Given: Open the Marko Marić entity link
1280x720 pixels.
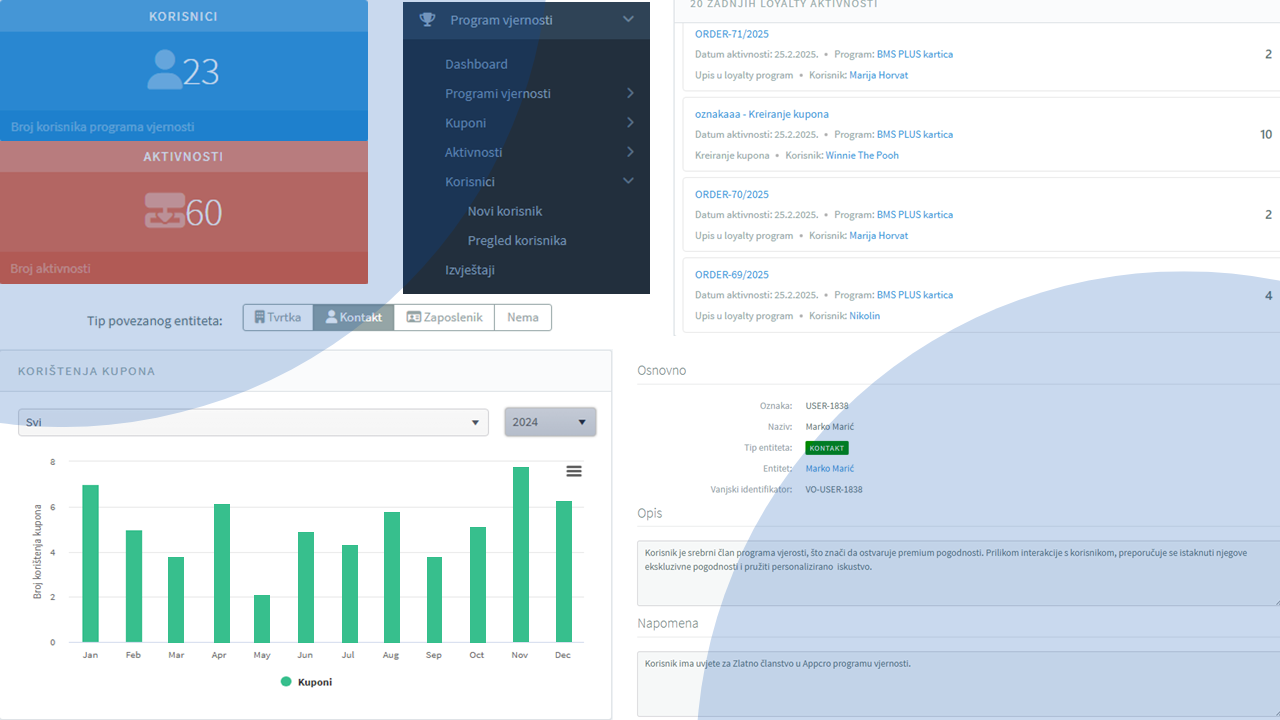Looking at the screenshot, I should (830, 469).
